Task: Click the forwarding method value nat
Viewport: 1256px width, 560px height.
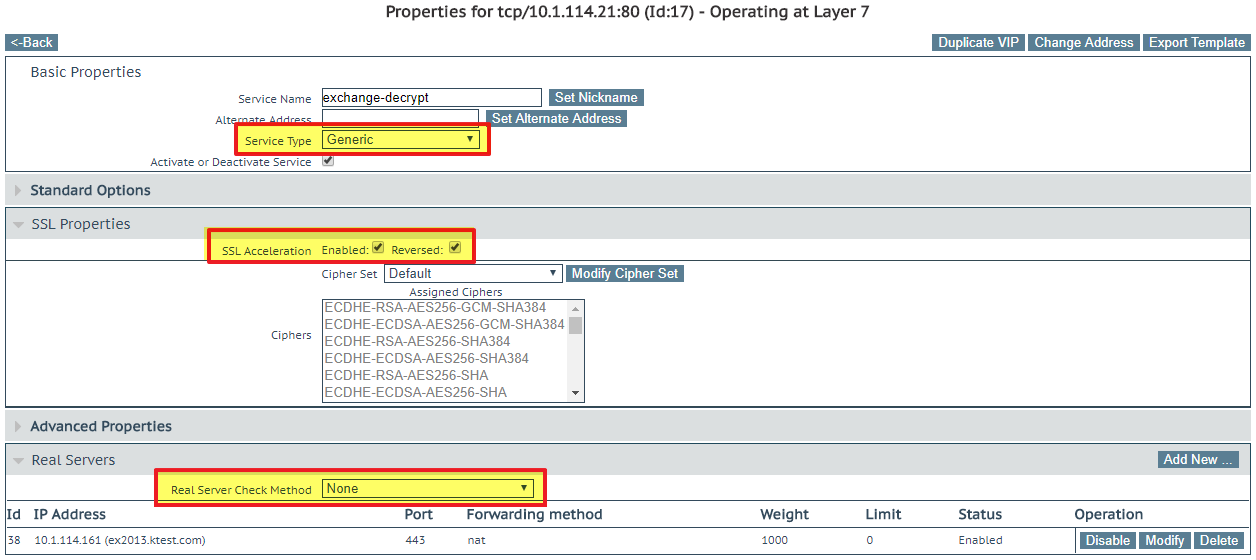Action: click(x=476, y=540)
